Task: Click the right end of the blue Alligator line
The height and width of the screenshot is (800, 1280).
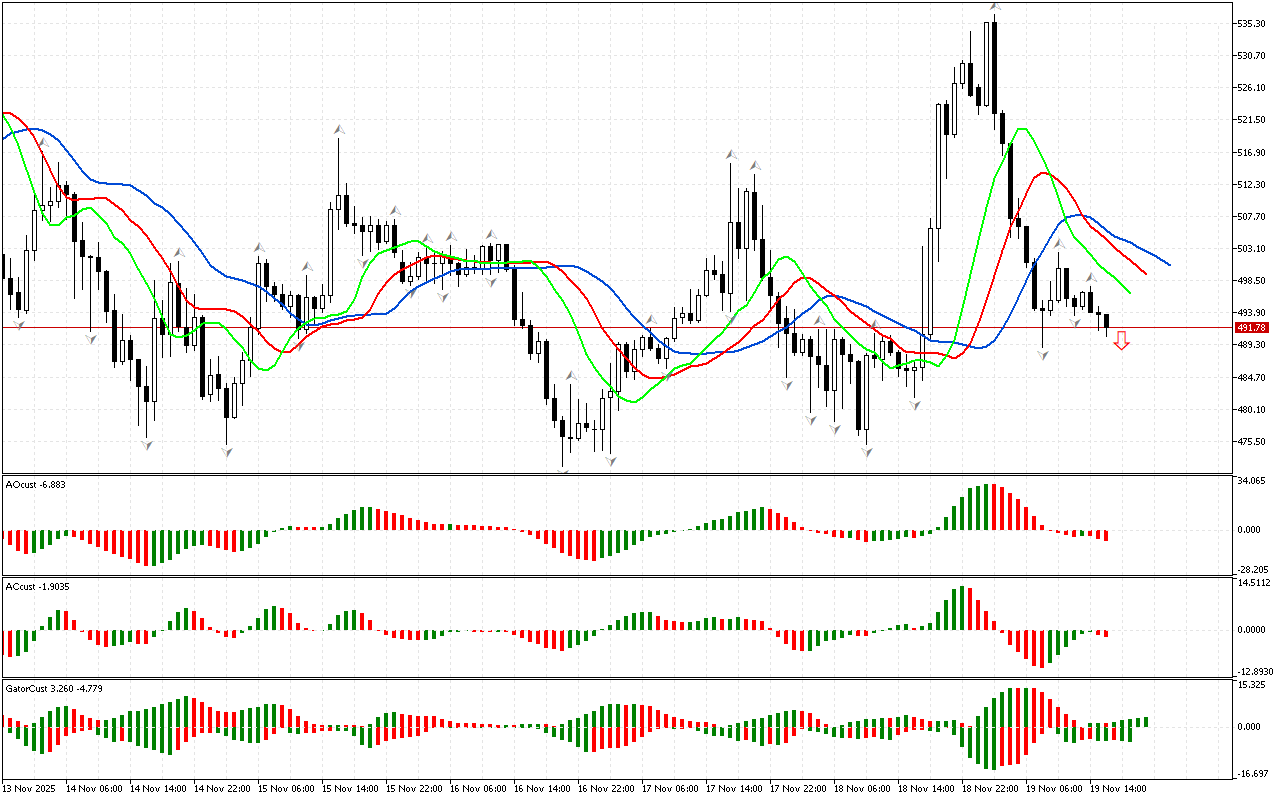Action: 1168,264
